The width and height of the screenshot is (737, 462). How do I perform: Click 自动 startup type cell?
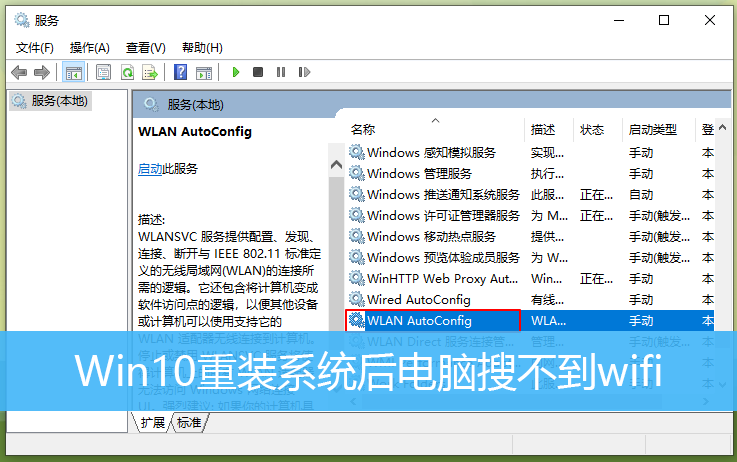641,195
